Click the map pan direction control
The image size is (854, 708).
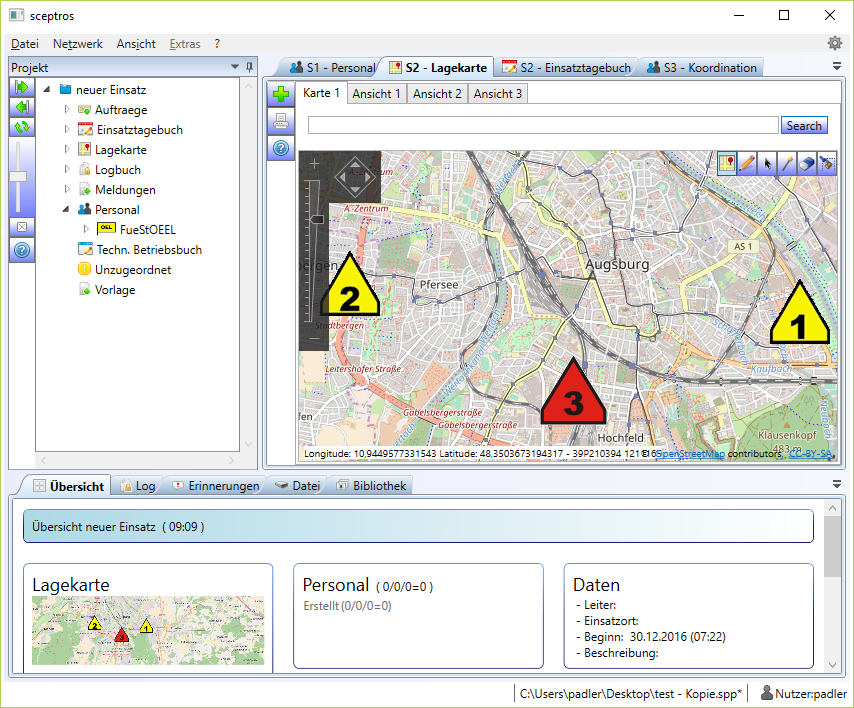355,177
